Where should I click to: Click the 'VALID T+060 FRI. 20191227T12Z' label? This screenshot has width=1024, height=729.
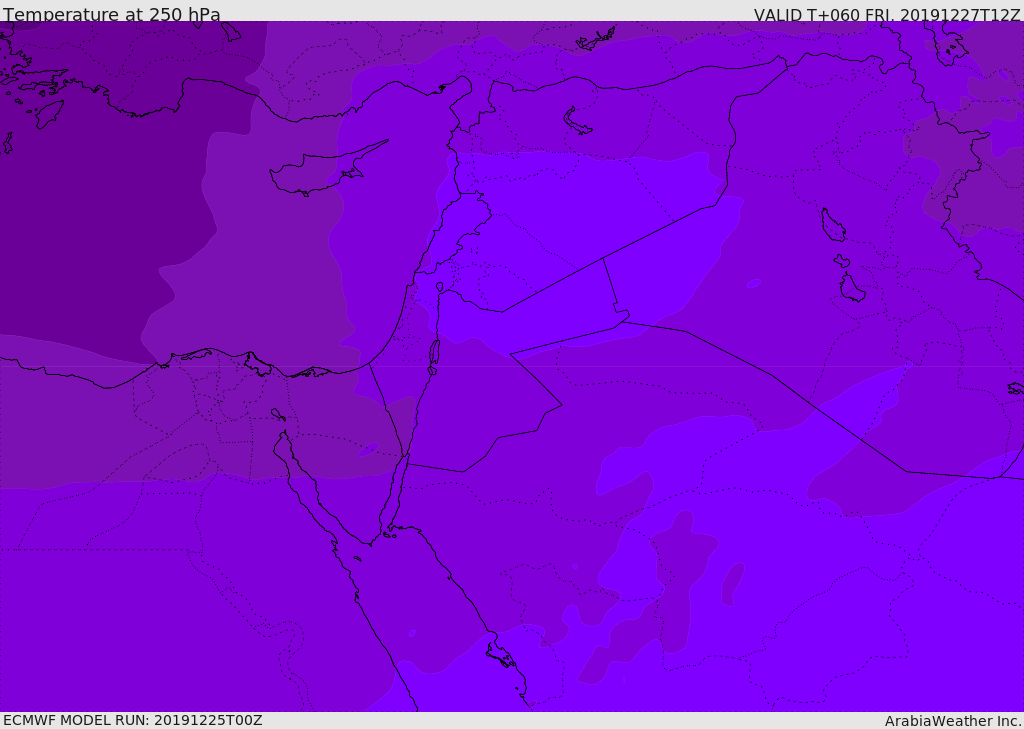(x=887, y=14)
